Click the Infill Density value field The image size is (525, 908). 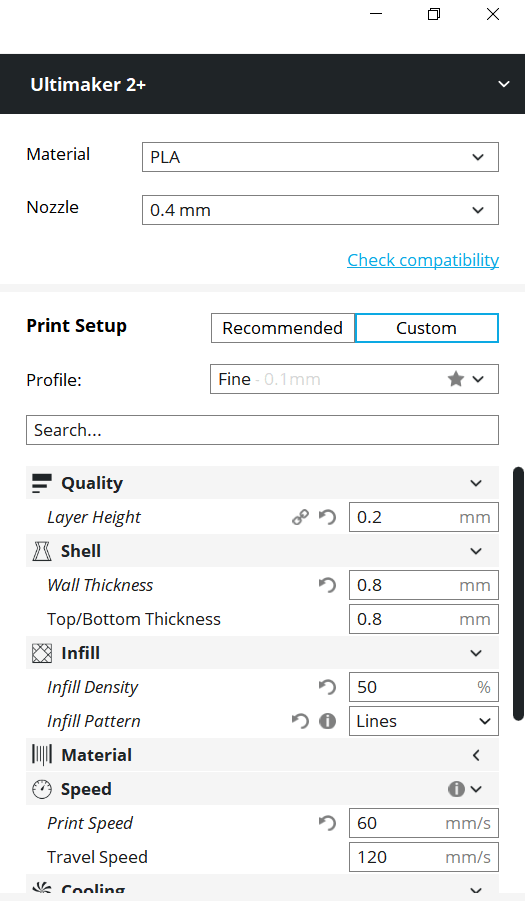click(424, 687)
